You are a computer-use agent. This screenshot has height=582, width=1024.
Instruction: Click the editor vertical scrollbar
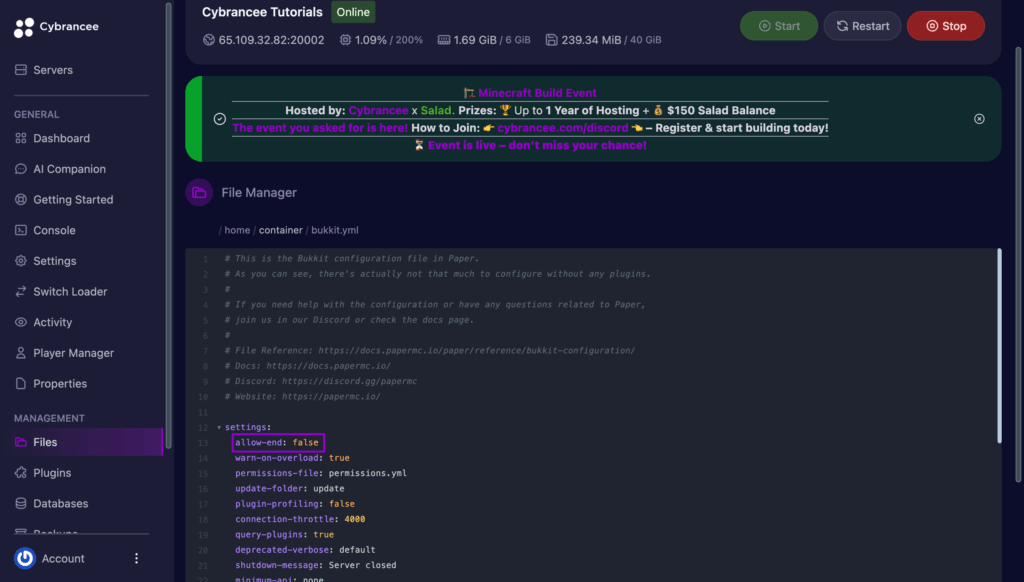pos(999,346)
